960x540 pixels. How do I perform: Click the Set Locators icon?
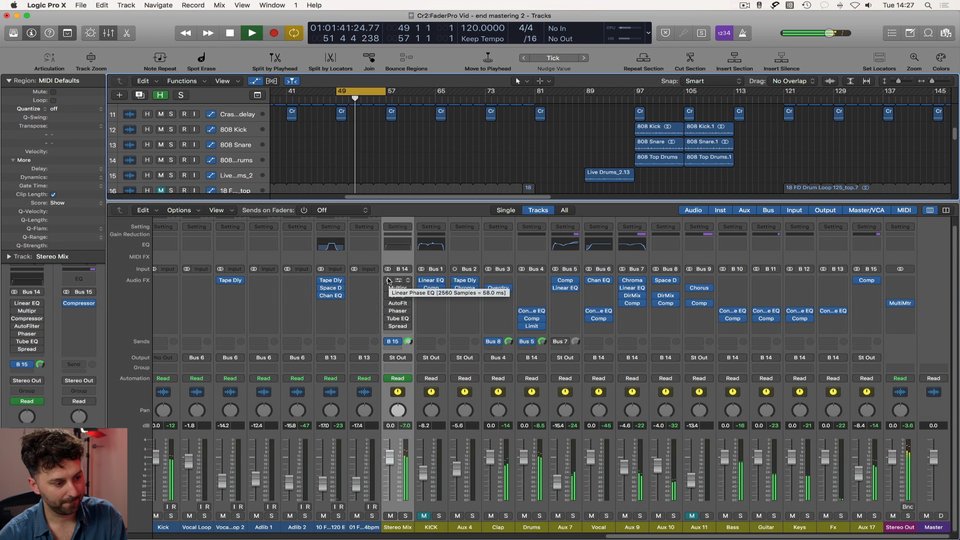[879, 58]
